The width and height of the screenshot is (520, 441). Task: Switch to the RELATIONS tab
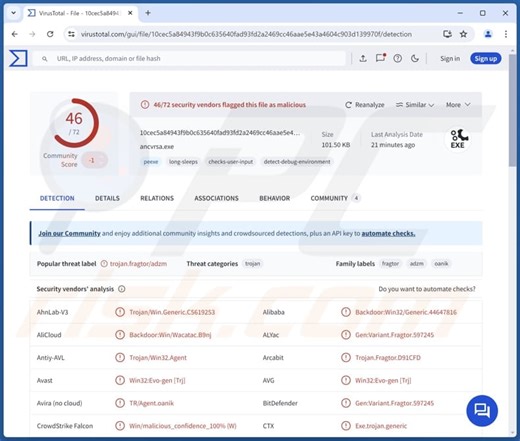(x=157, y=198)
